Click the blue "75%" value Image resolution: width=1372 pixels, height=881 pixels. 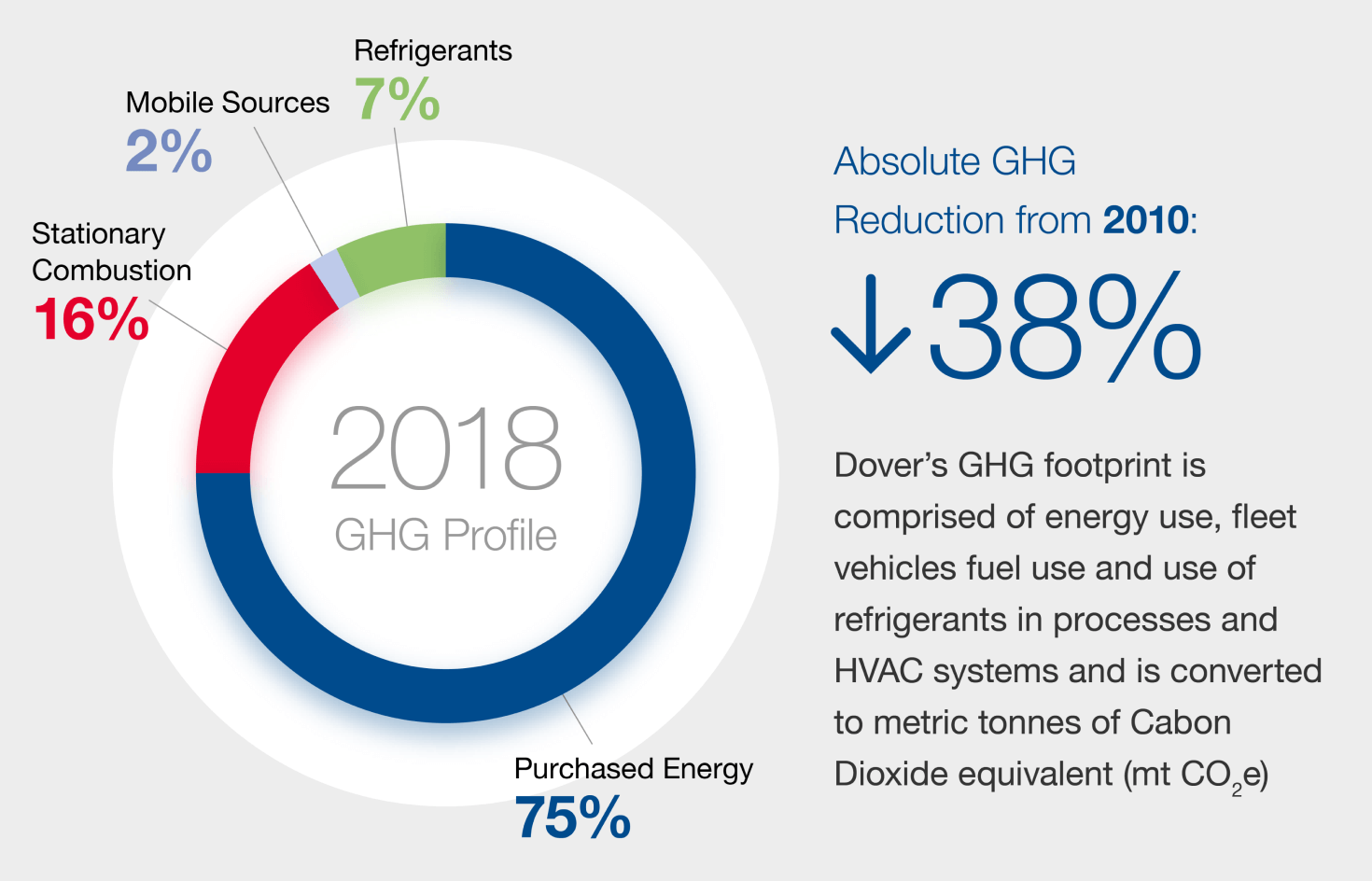coord(572,818)
